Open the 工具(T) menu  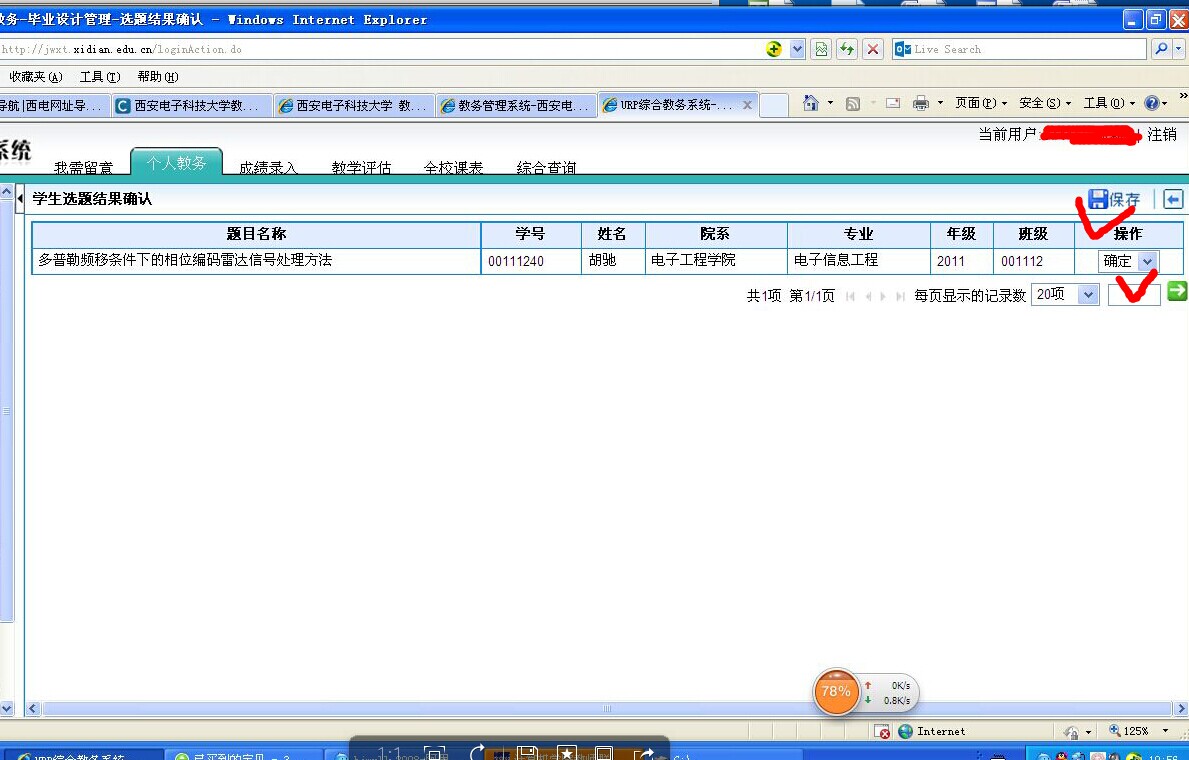[99, 77]
